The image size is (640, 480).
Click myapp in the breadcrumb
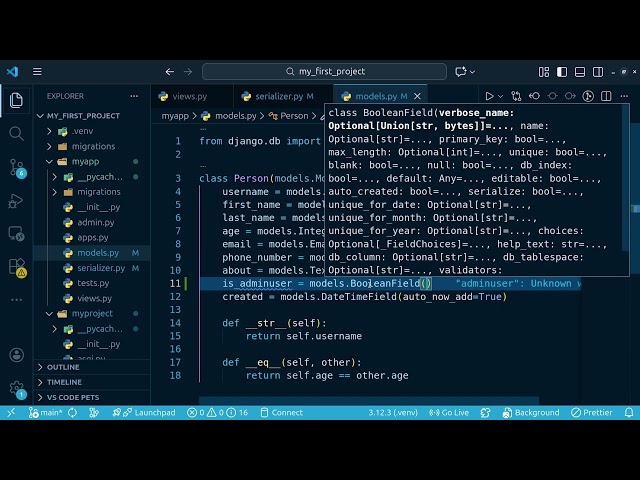tap(175, 116)
